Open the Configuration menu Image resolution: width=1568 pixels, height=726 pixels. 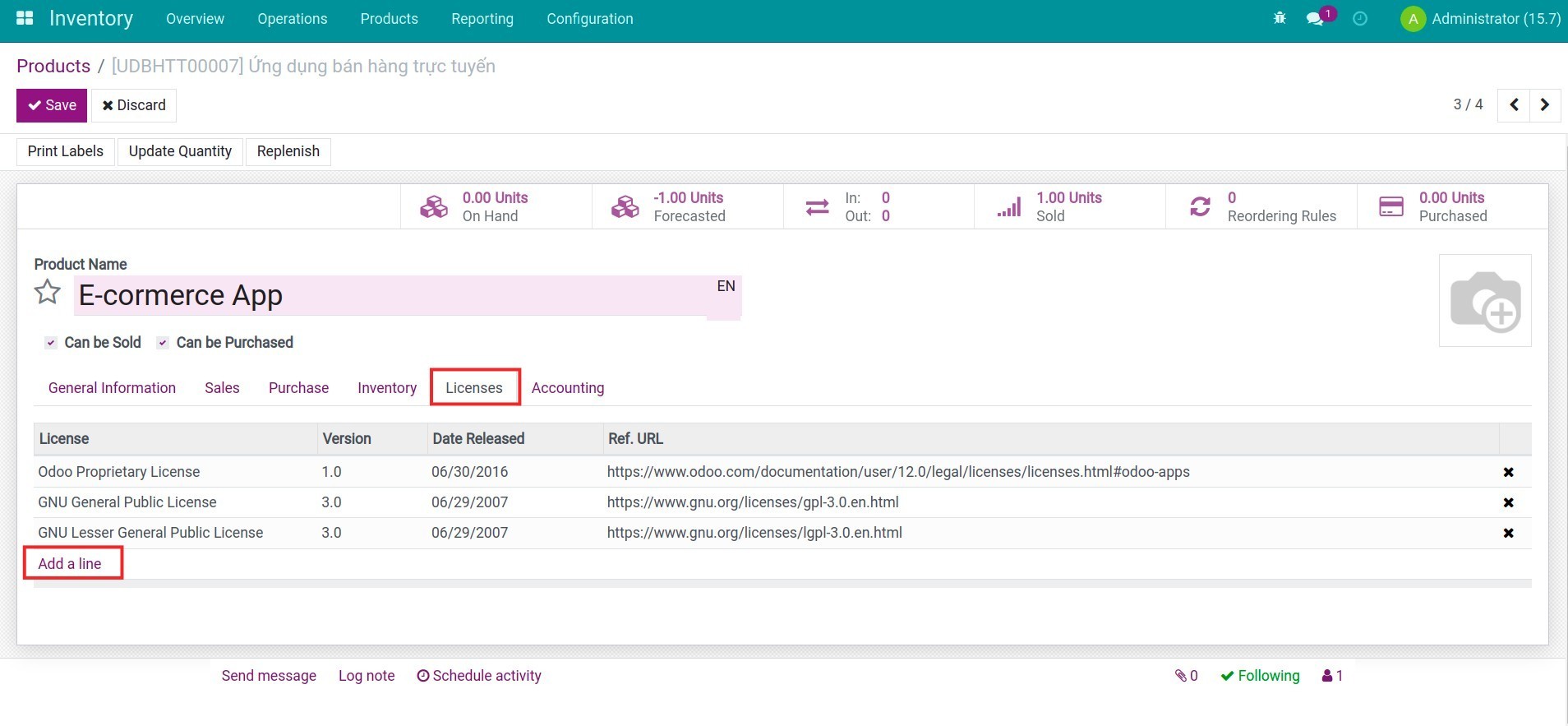click(589, 18)
